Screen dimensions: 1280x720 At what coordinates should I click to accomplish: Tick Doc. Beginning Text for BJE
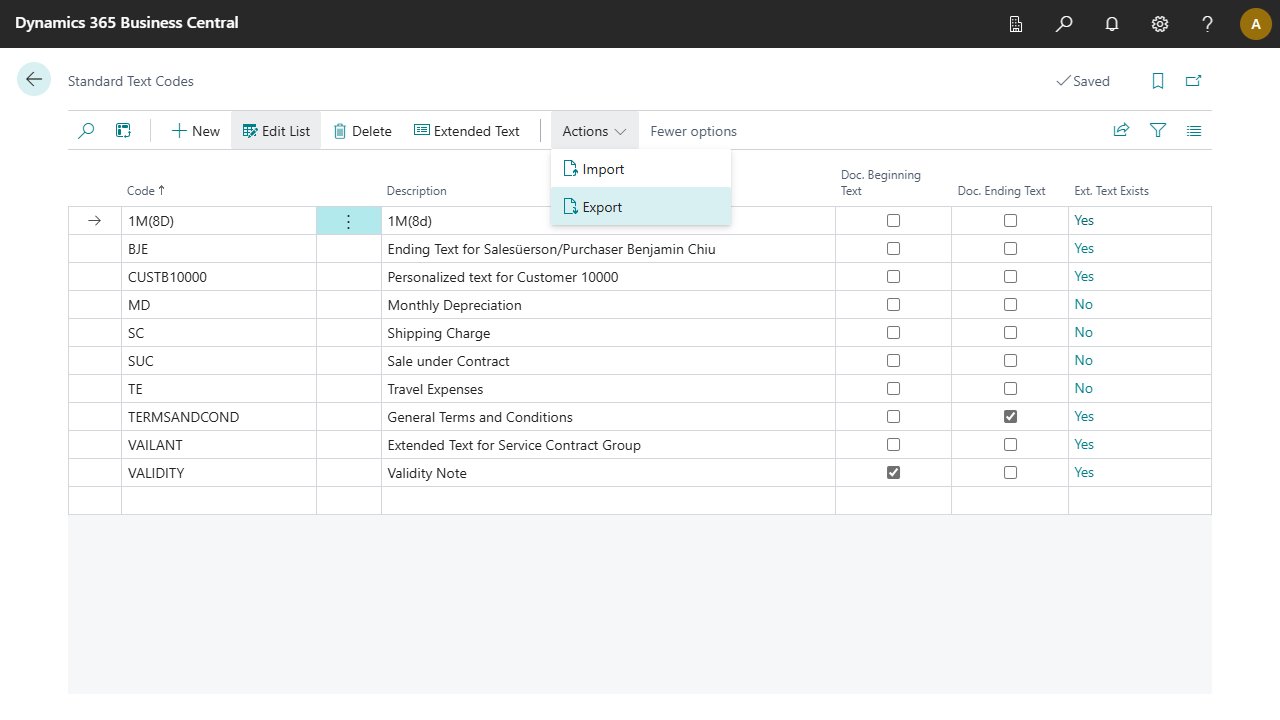click(893, 249)
